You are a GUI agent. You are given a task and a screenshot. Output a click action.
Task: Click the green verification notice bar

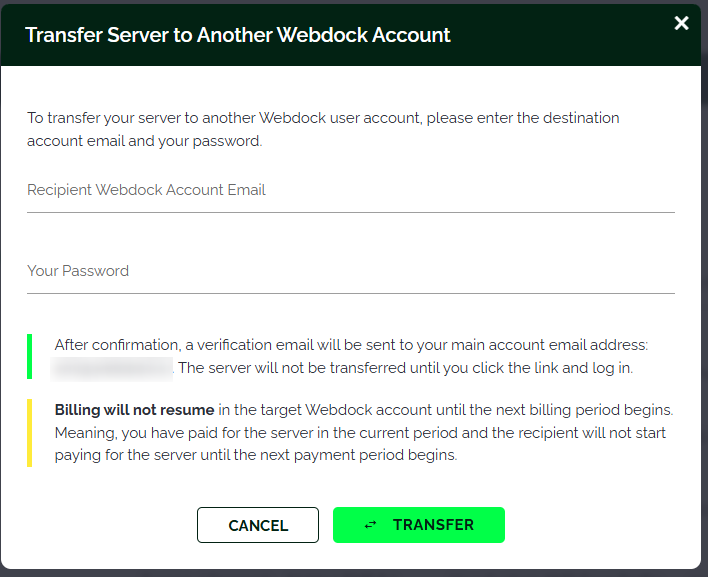(x=30, y=356)
